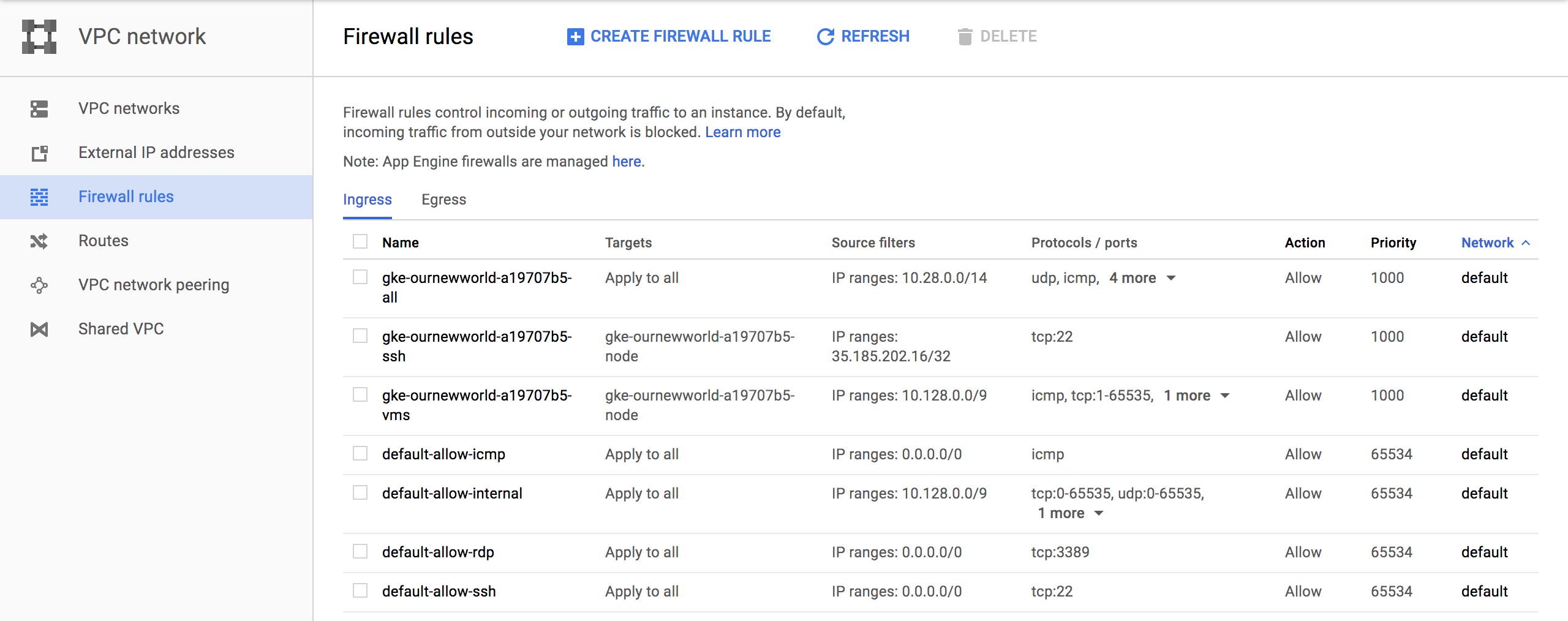Expand '1 more' protocols for gke vms rule
Viewport: 1568px width, 621px height.
pos(1197,396)
